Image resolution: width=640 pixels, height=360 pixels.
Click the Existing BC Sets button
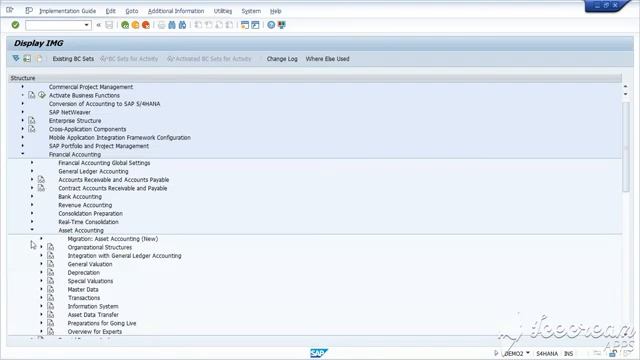click(73, 59)
